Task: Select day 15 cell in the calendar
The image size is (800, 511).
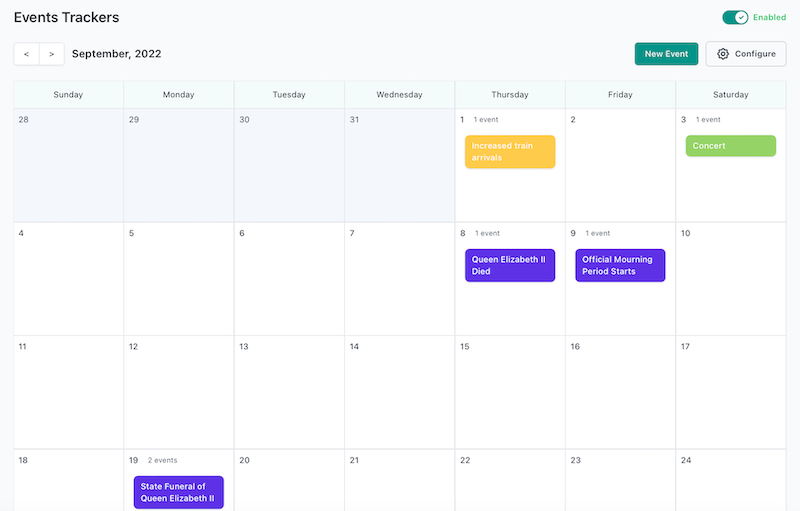Action: point(510,392)
